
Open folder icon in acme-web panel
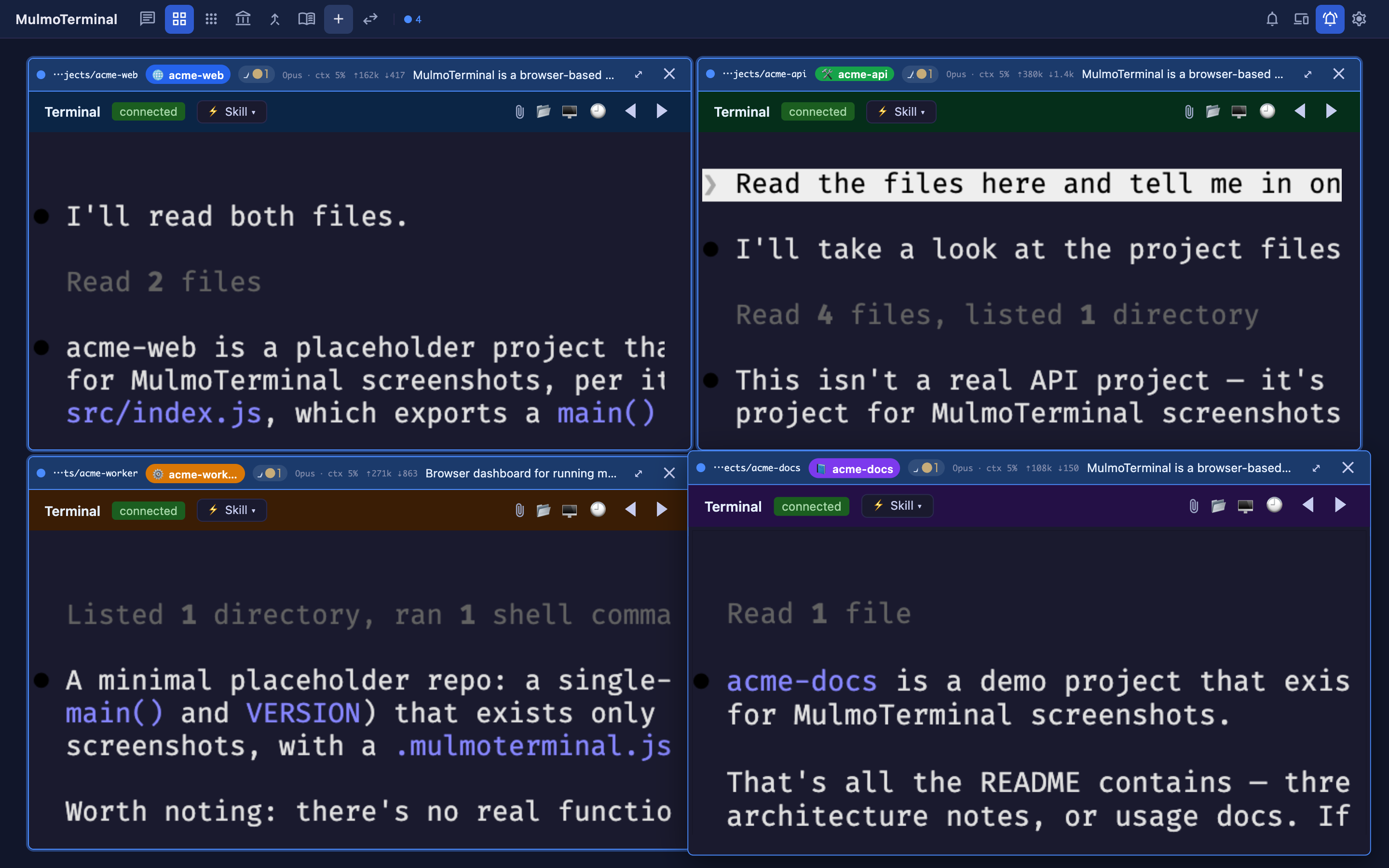(544, 111)
